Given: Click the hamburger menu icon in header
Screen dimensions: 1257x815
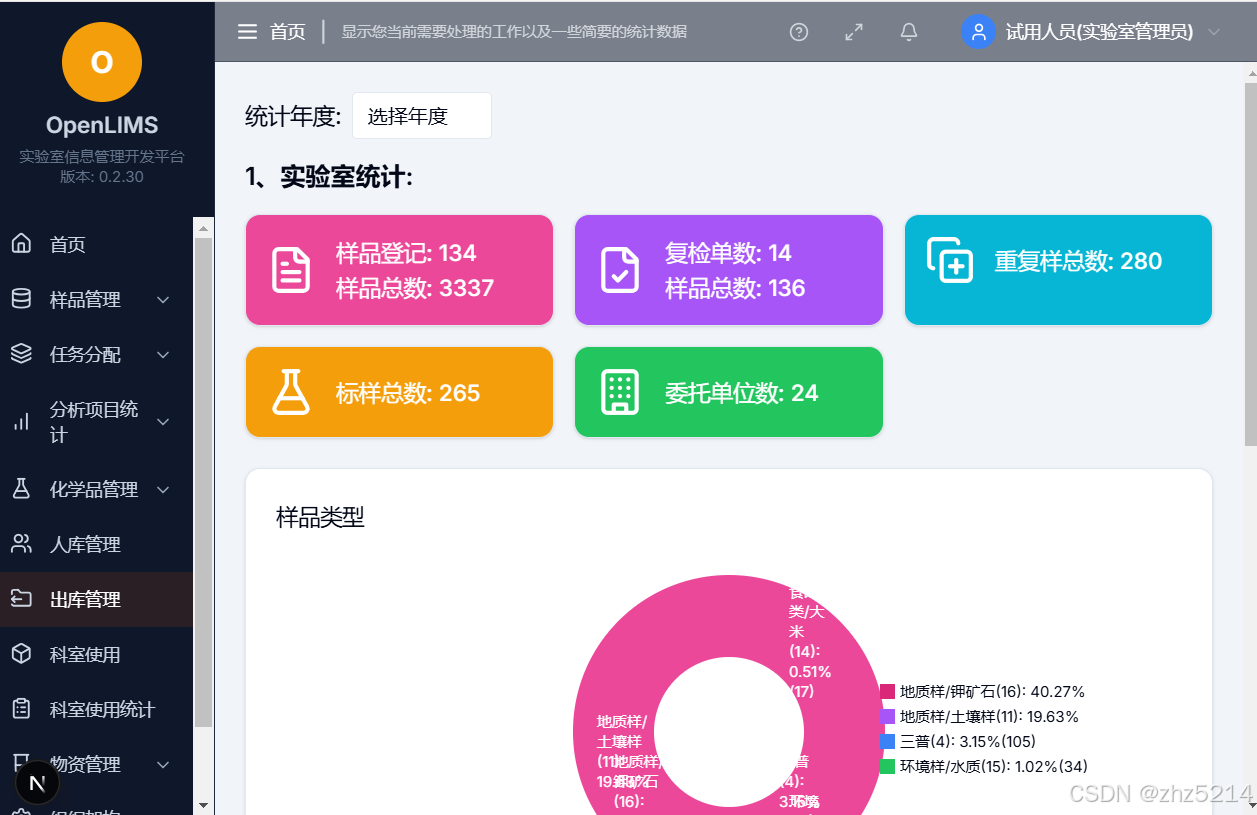Looking at the screenshot, I should tap(247, 32).
